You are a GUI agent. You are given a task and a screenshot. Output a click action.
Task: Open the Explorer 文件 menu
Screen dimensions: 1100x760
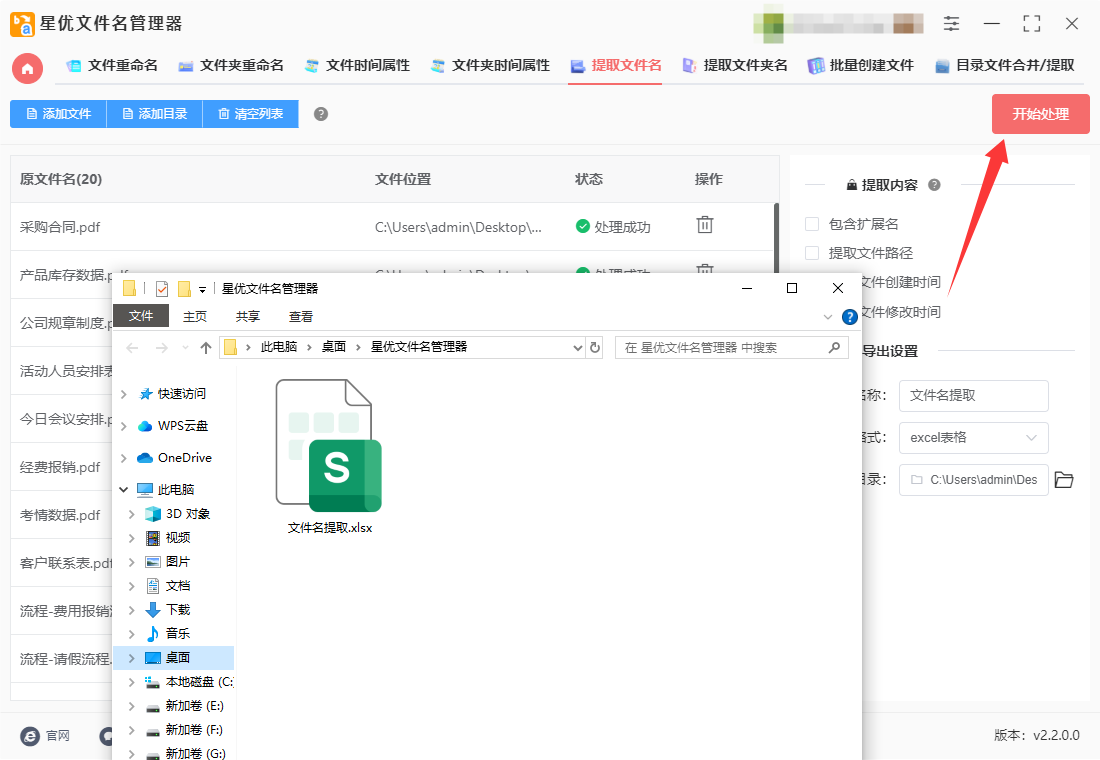pos(141,316)
